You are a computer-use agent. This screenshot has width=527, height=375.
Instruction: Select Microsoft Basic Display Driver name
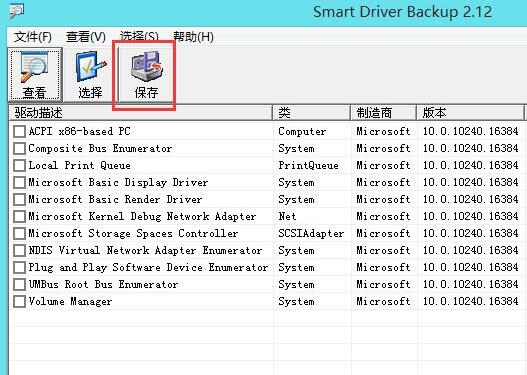pos(118,182)
